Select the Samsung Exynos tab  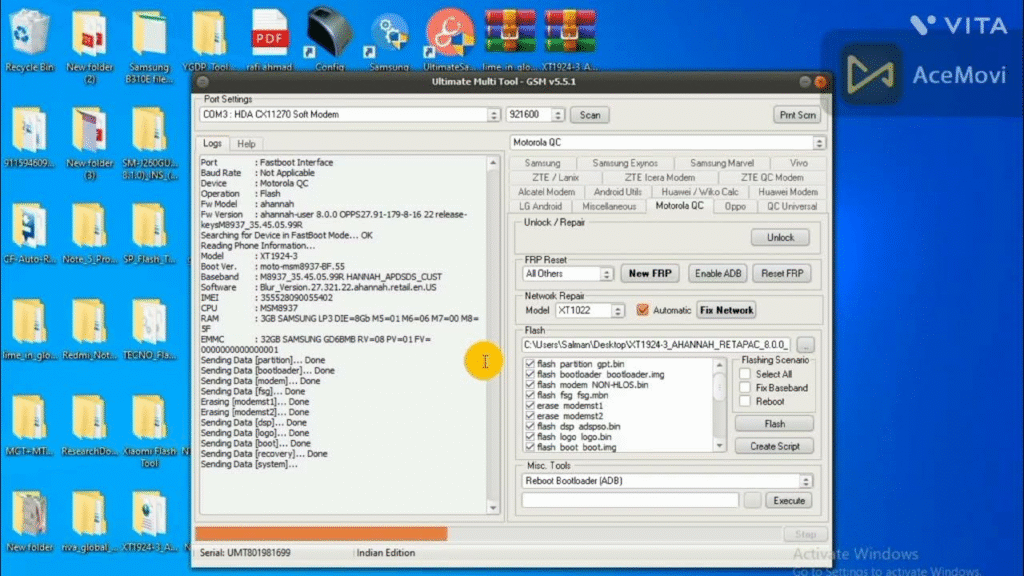click(624, 163)
